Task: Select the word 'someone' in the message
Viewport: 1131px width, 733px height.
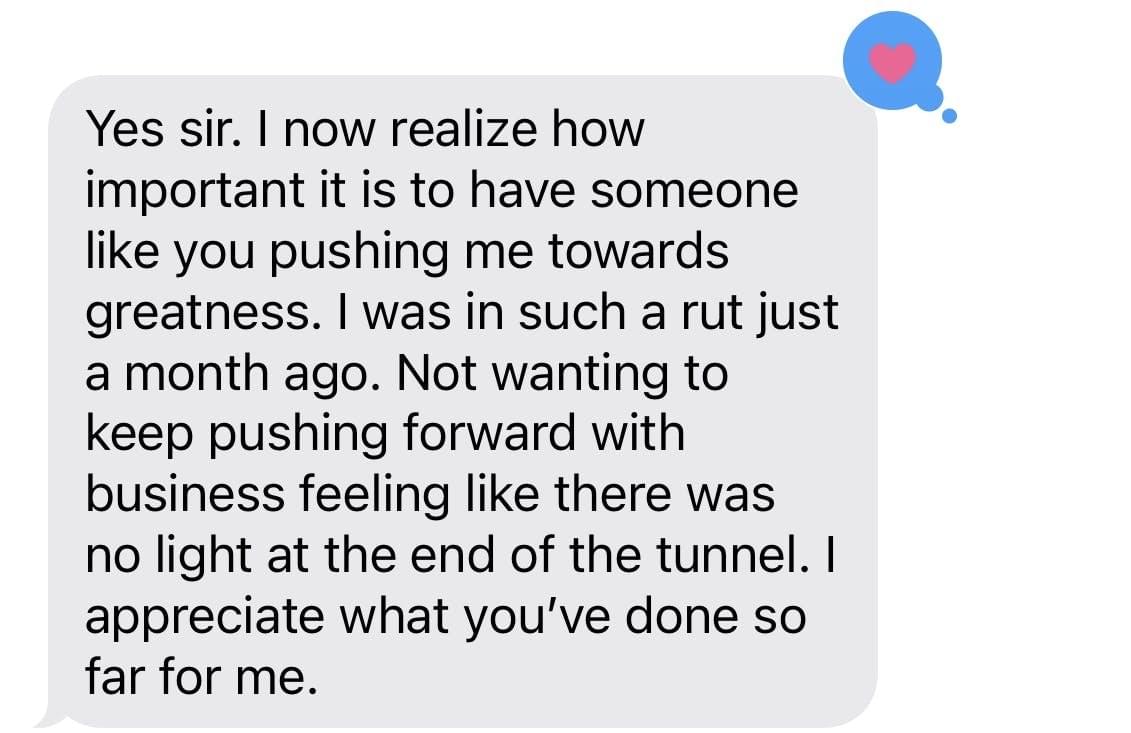Action: click(694, 192)
